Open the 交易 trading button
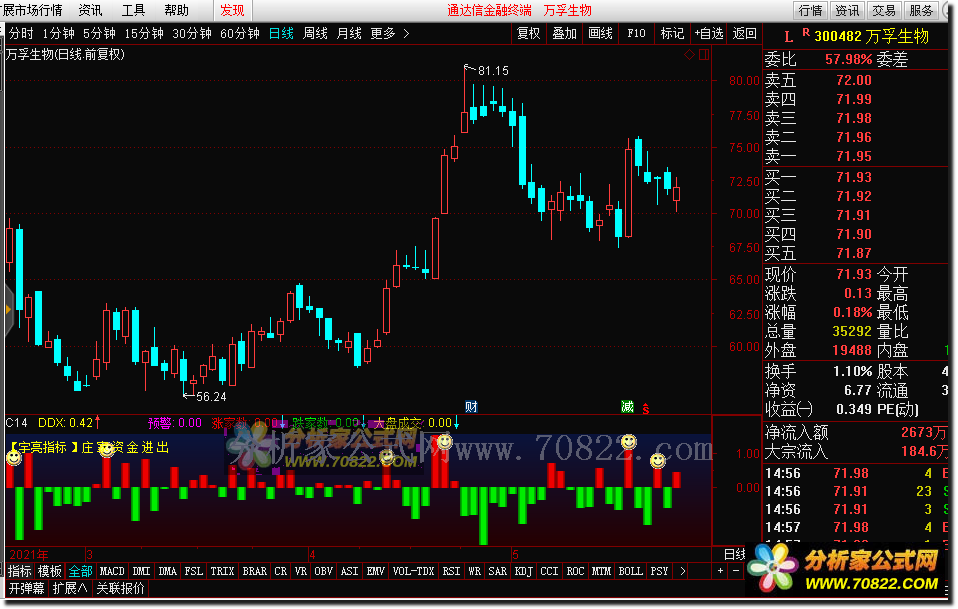This screenshot has height=609, width=958. point(884,10)
